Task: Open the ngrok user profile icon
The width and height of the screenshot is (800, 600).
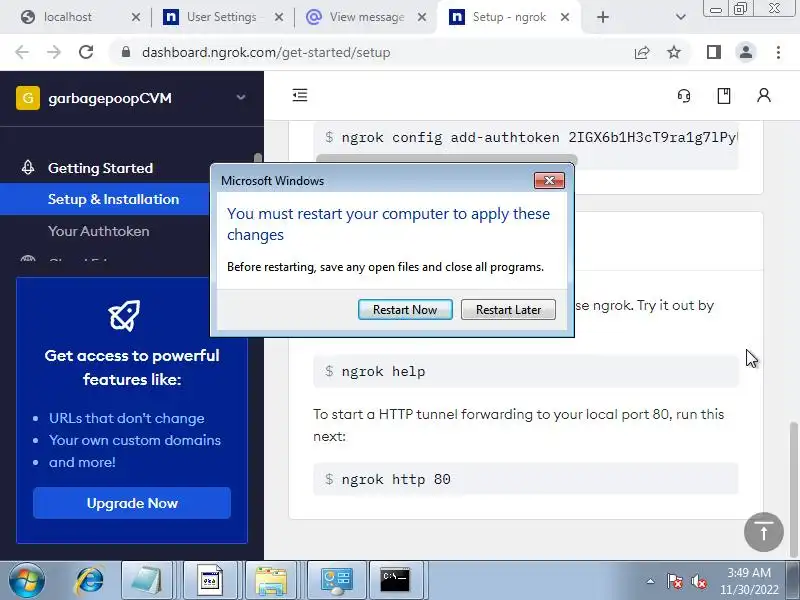Action: [764, 95]
